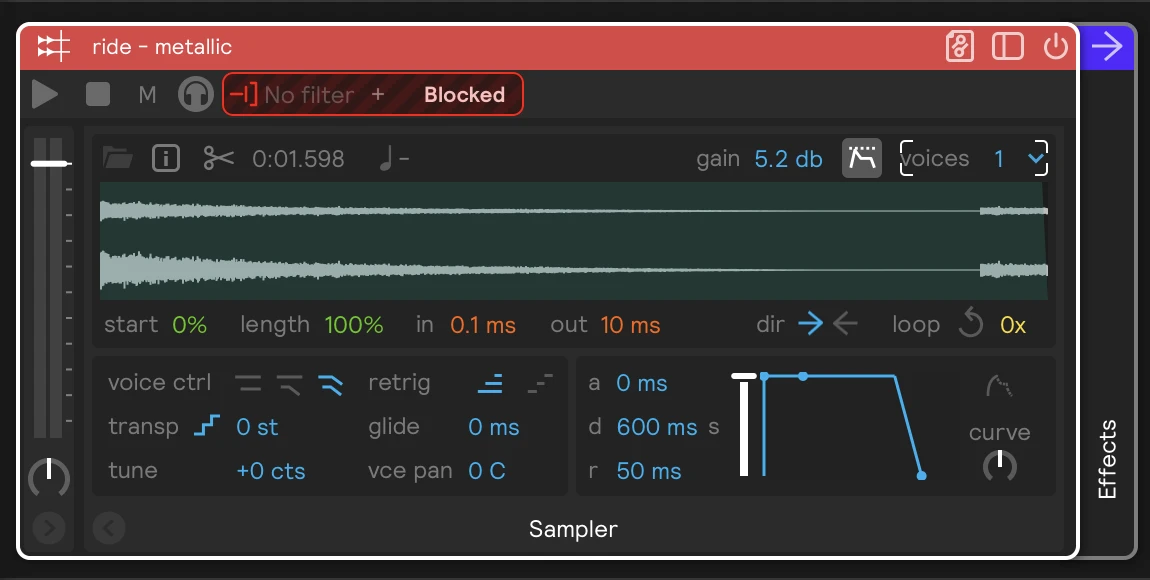Image resolution: width=1150 pixels, height=580 pixels.
Task: Click inside the sample waveform display
Action: pos(574,241)
